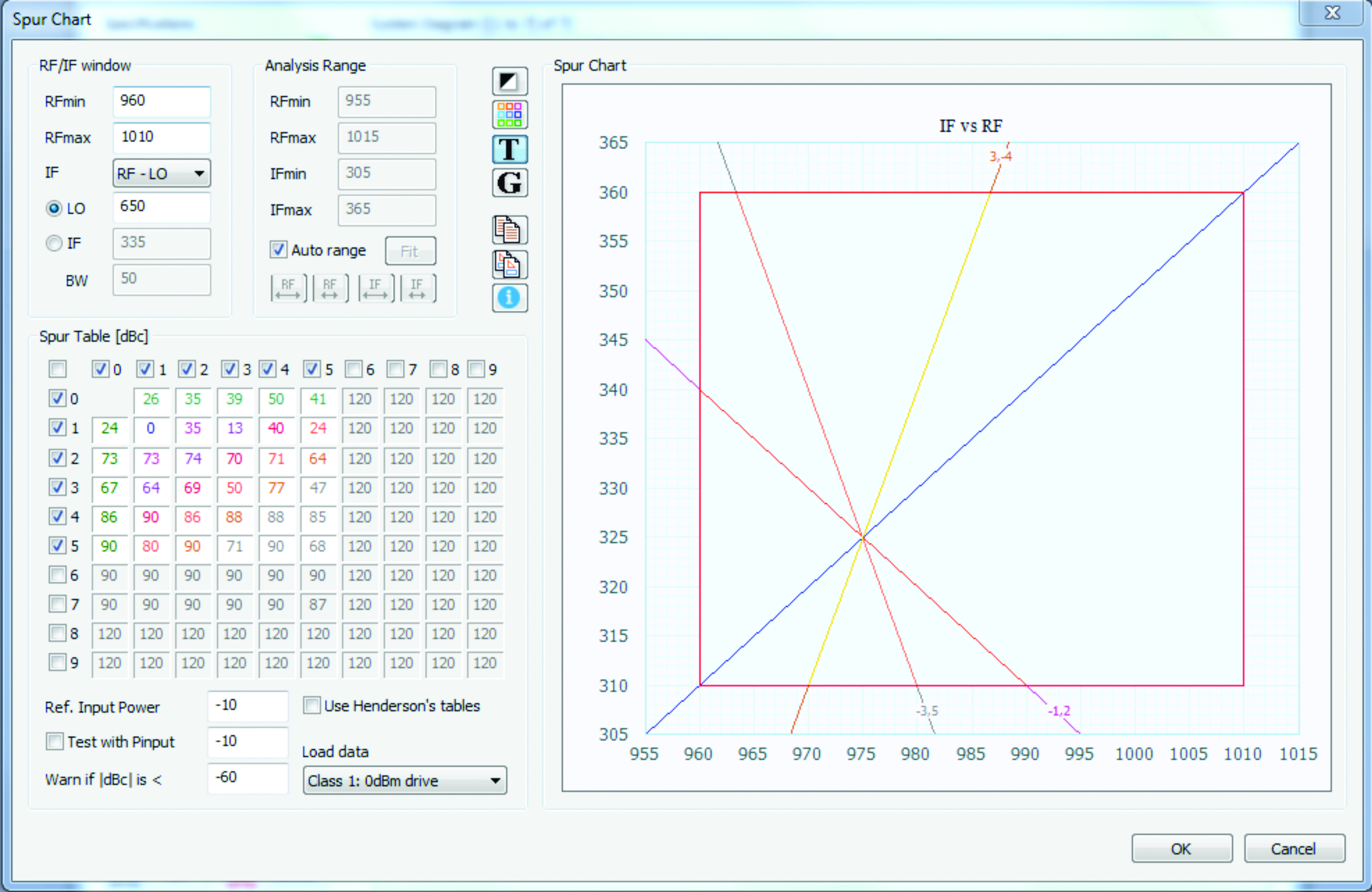This screenshot has height=892, width=1372.
Task: Enable Use Henderson's tables checkbox
Action: [312, 705]
